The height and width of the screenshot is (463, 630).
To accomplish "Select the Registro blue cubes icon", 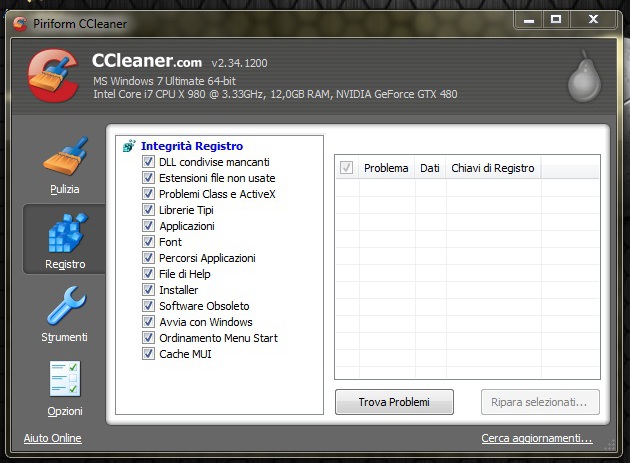I will (x=64, y=233).
